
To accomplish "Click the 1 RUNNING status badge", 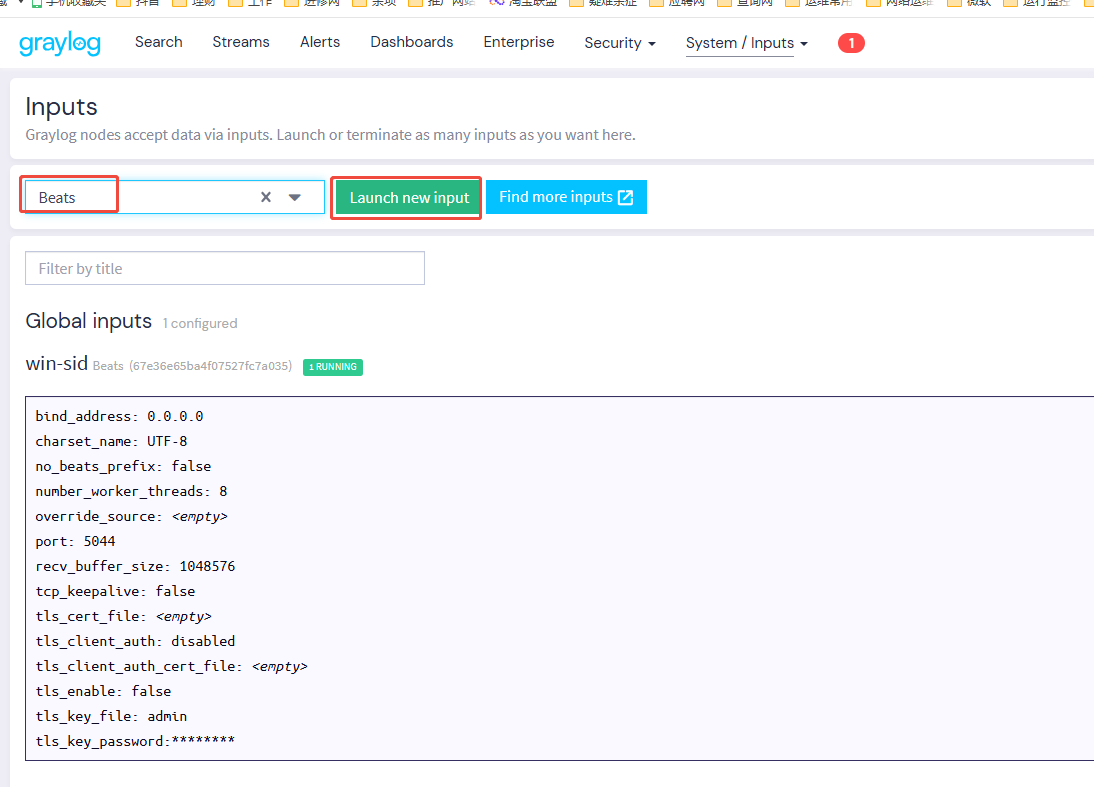I will pos(333,367).
